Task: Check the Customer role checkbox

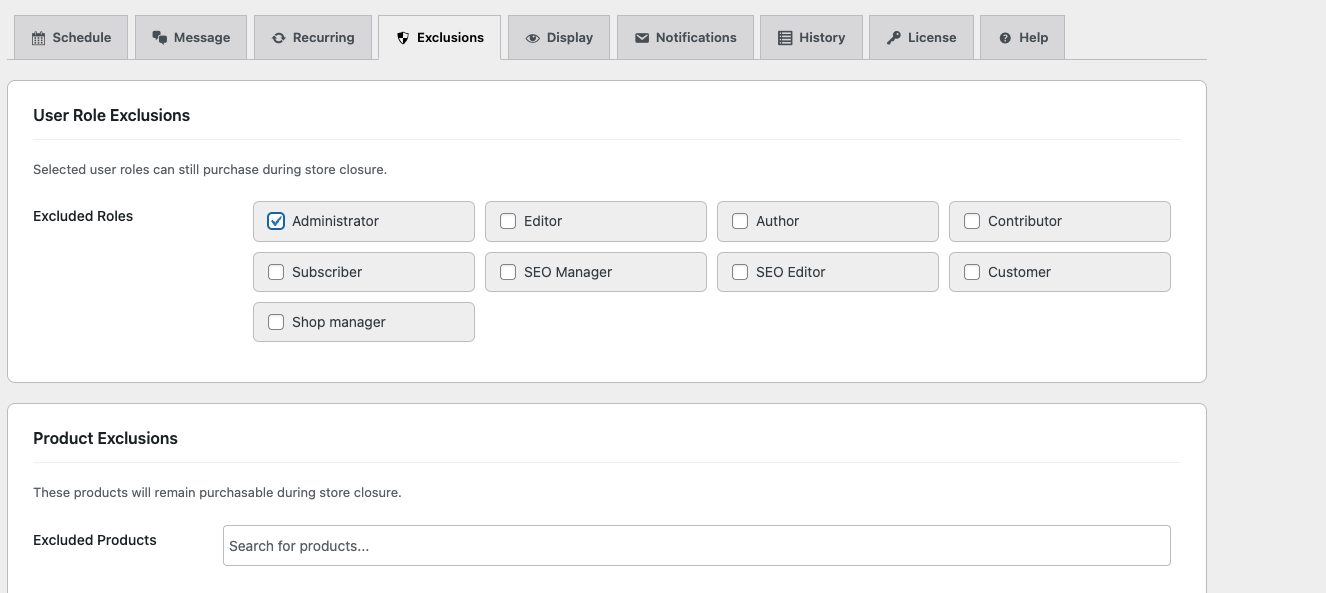Action: click(x=972, y=272)
